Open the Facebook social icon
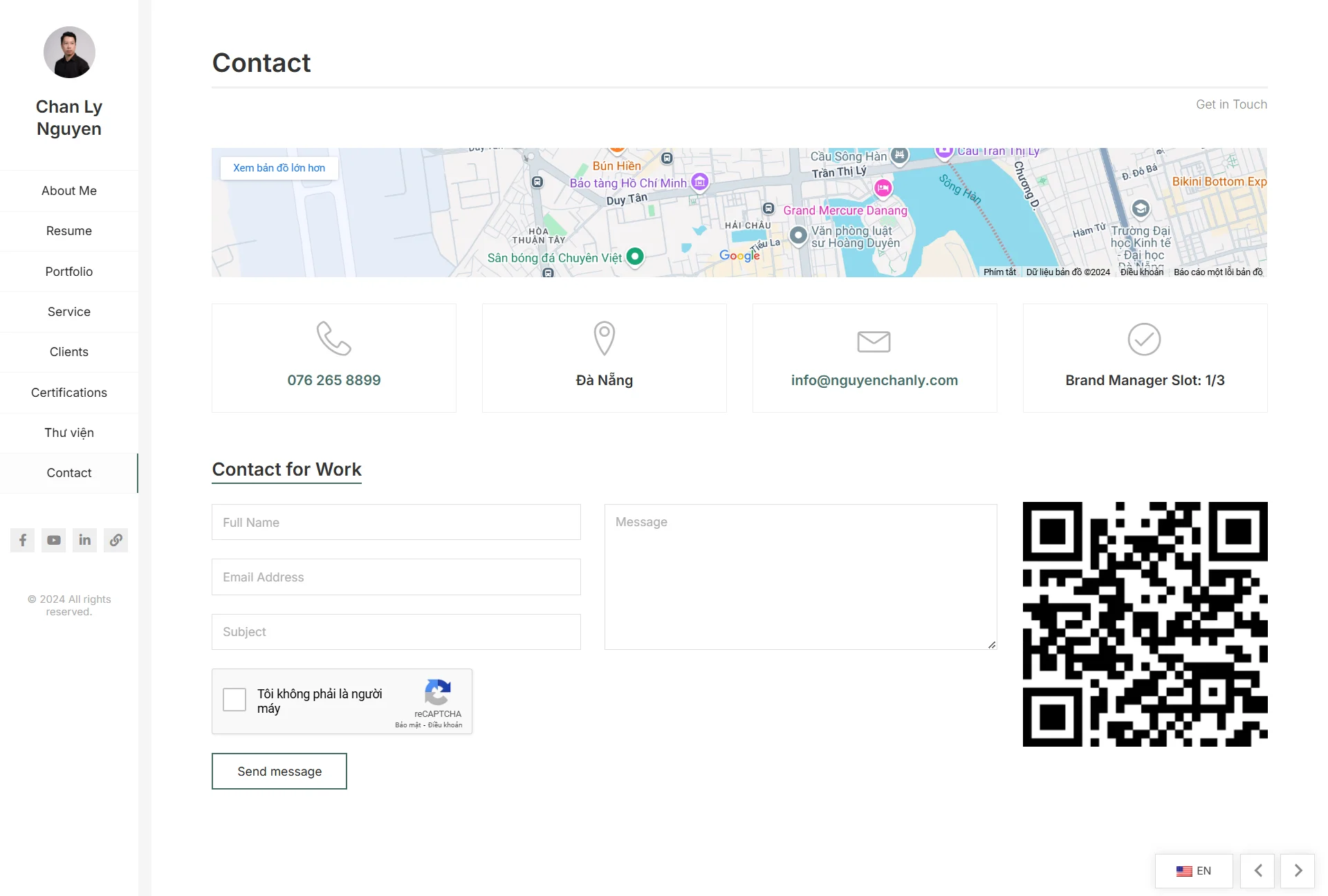1328x896 pixels. point(23,540)
